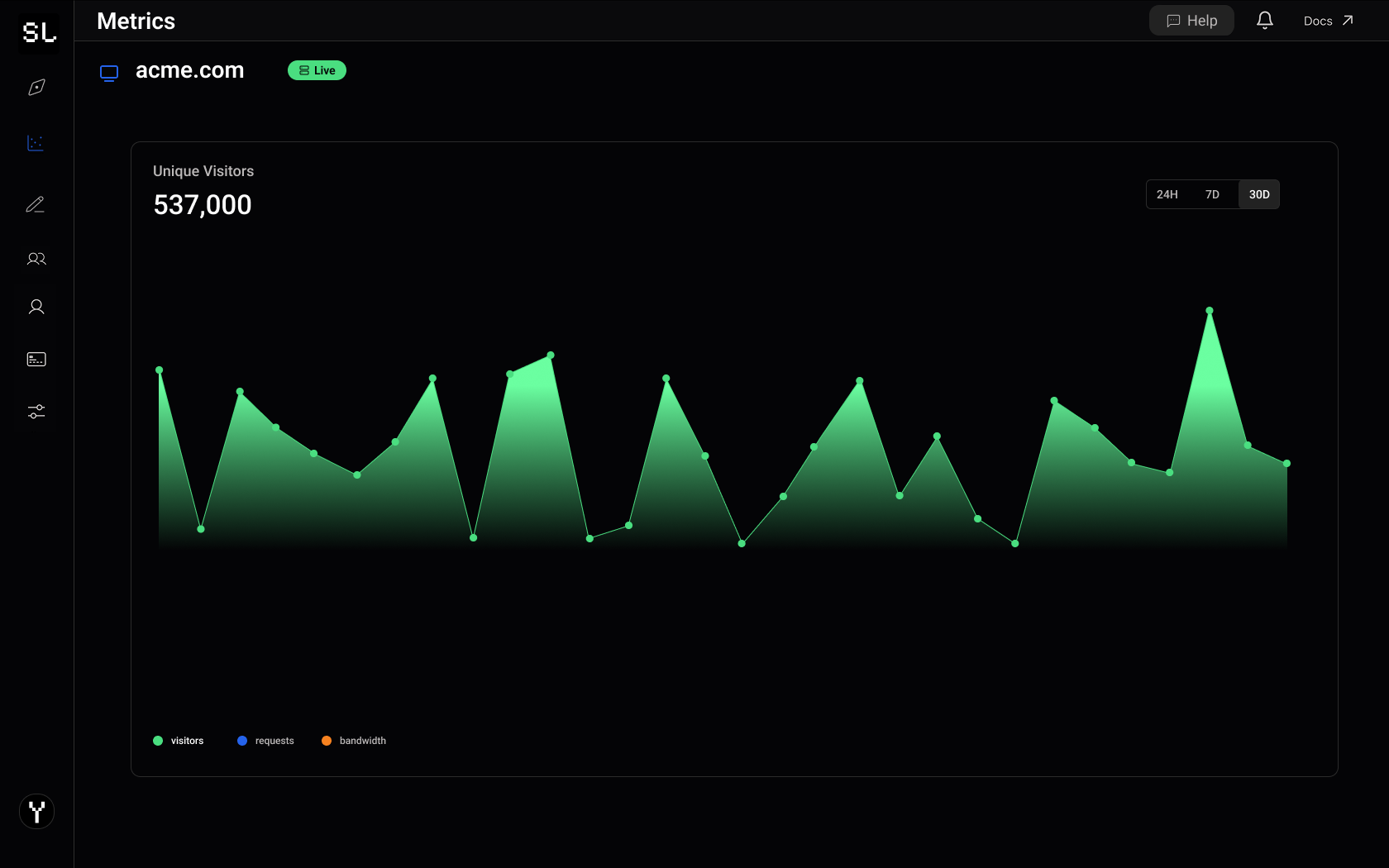Show the bandwidth series in the legend
The width and height of the screenshot is (1389, 868).
pos(354,741)
